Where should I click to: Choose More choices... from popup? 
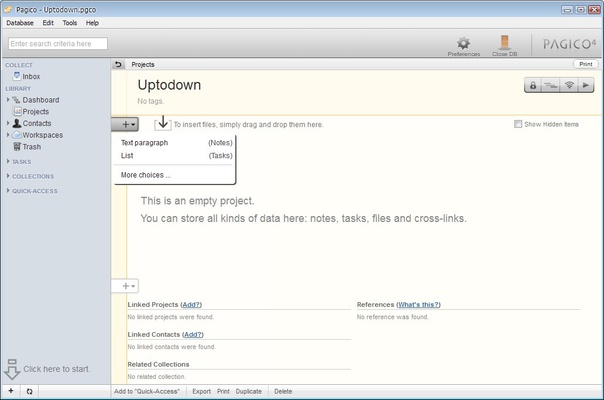[176, 175]
